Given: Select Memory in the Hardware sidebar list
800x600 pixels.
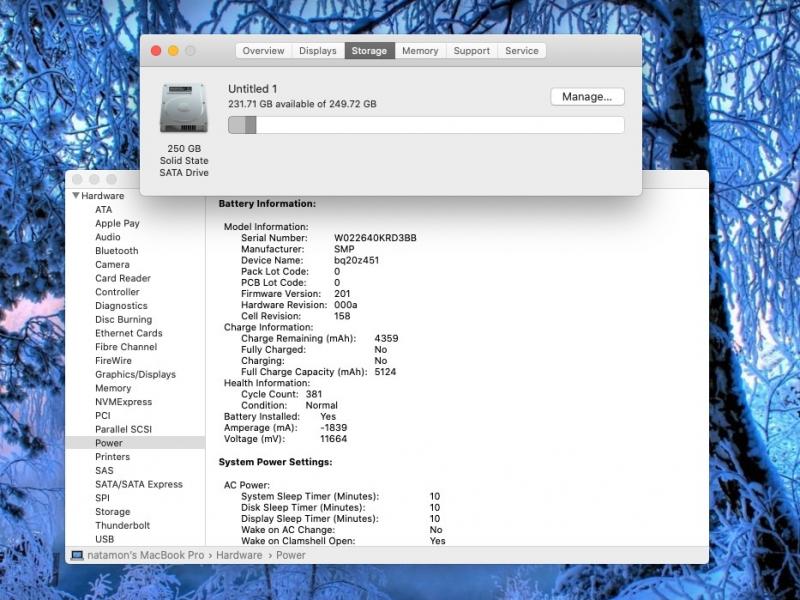Looking at the screenshot, I should pyautogui.click(x=113, y=388).
